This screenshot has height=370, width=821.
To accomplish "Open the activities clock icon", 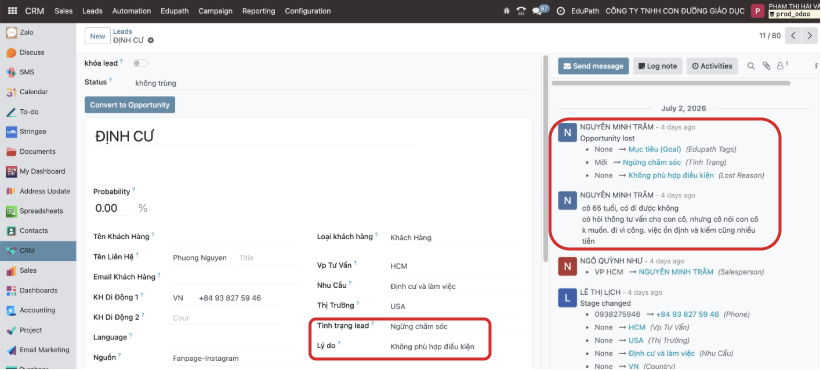I will pos(560,11).
